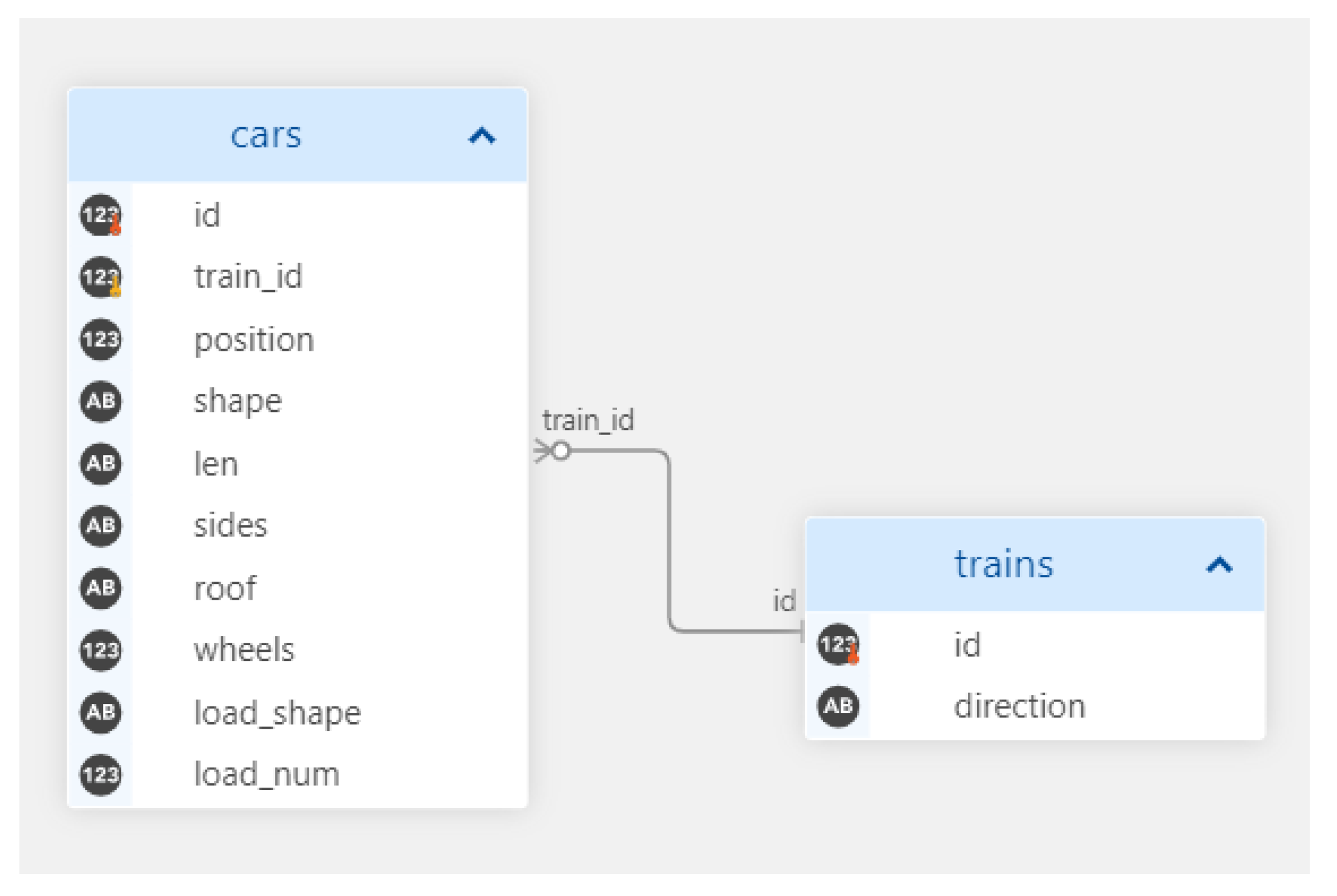The height and width of the screenshot is (896, 1337).
Task: Click the load_num numeric type icon
Action: [x=101, y=774]
